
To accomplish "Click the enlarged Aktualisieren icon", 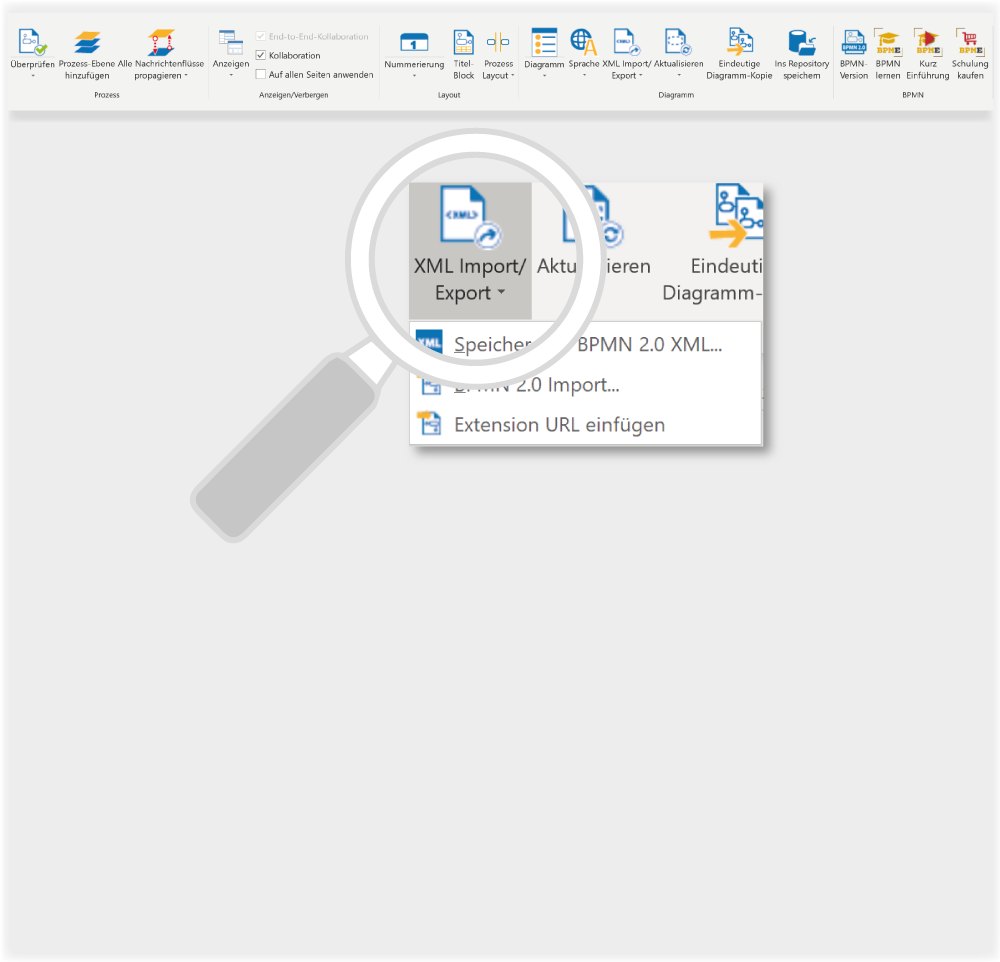I will (x=593, y=217).
